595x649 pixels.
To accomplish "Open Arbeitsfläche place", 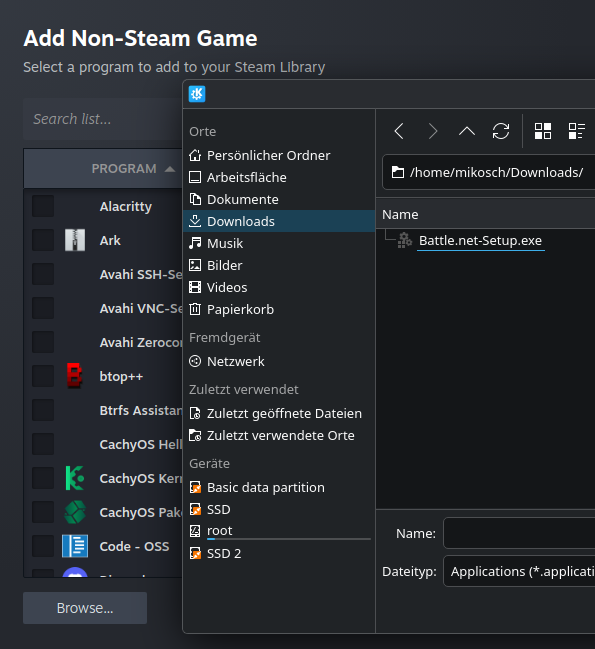I will [279, 178].
